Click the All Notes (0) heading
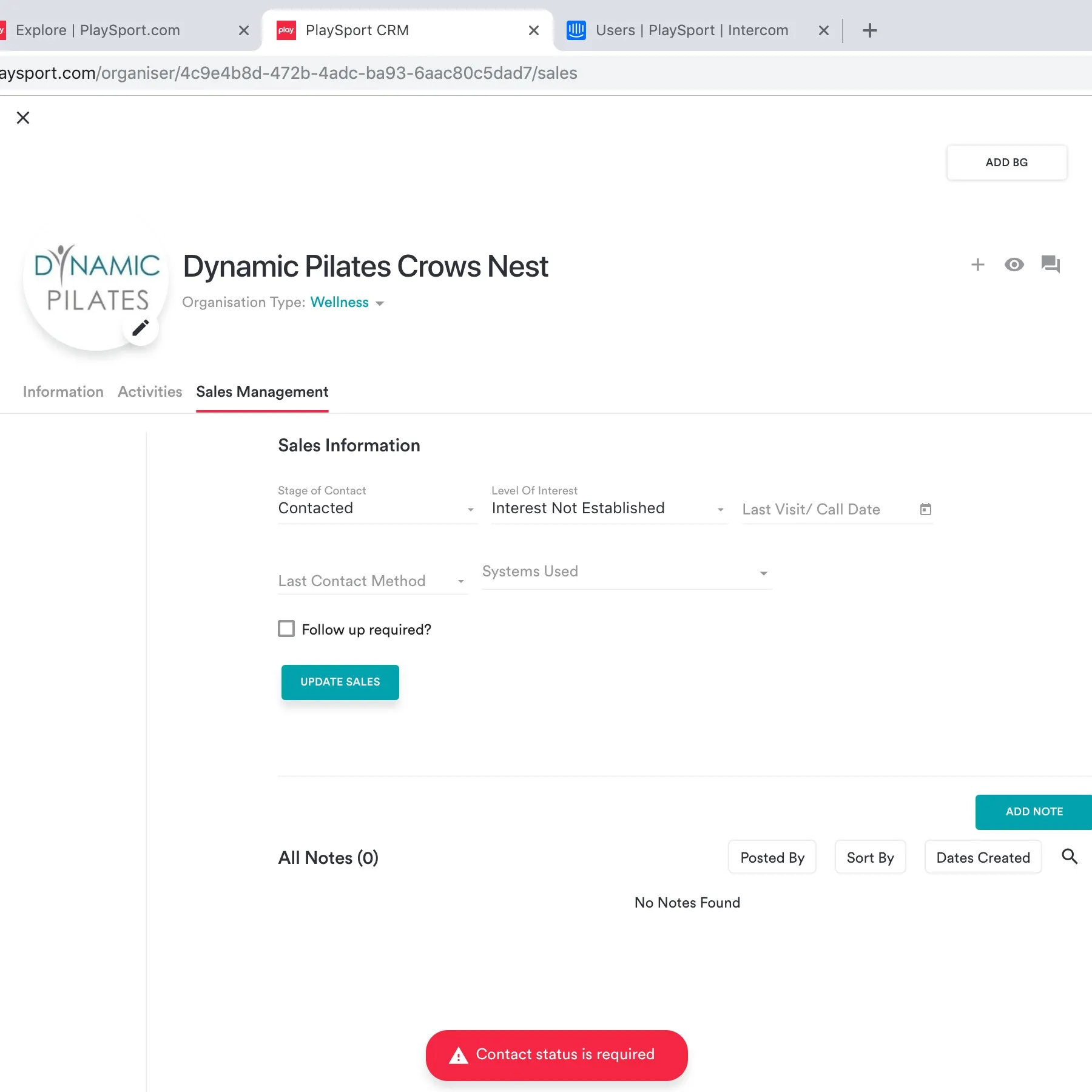 pyautogui.click(x=328, y=857)
